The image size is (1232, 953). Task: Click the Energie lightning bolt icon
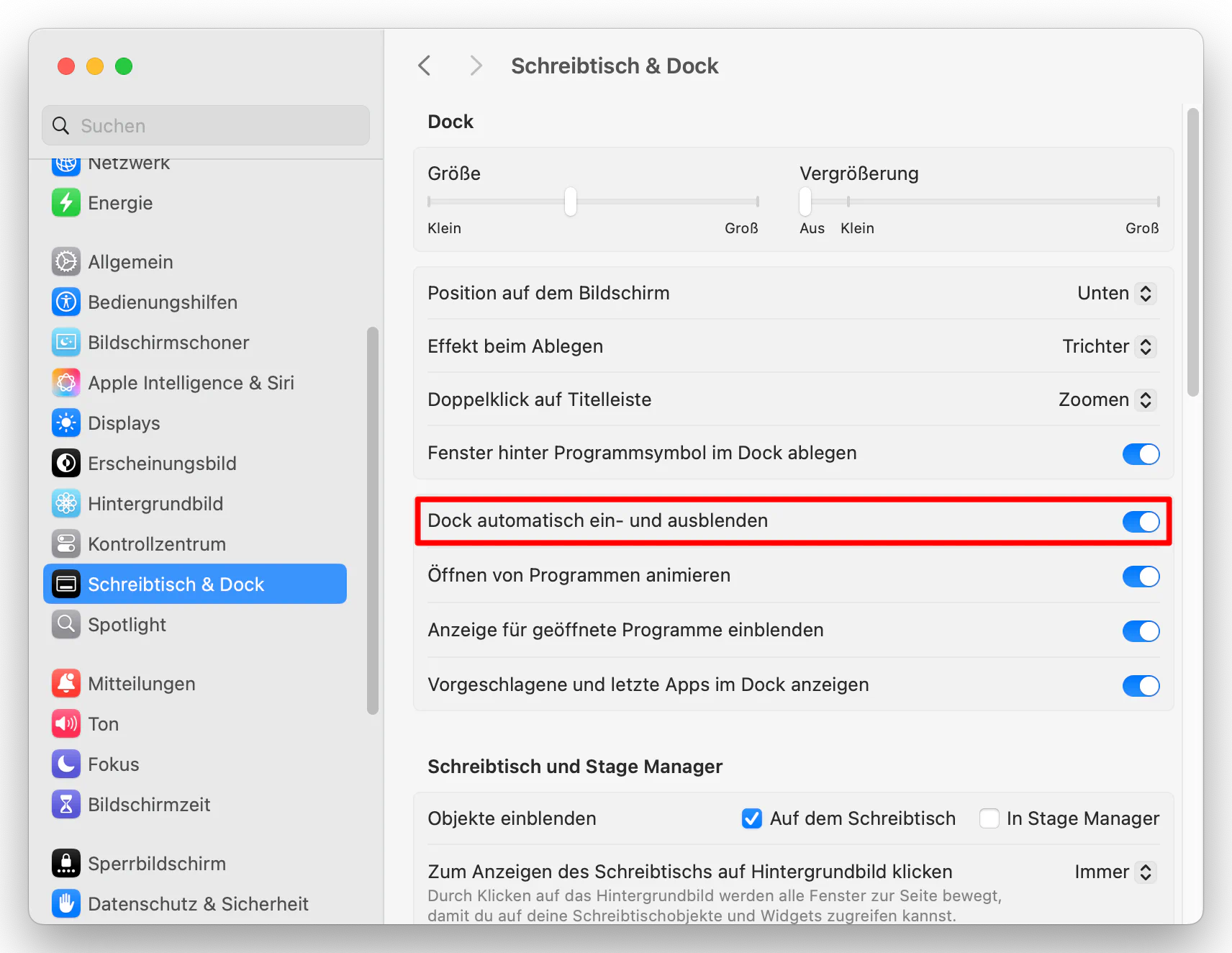(x=66, y=203)
